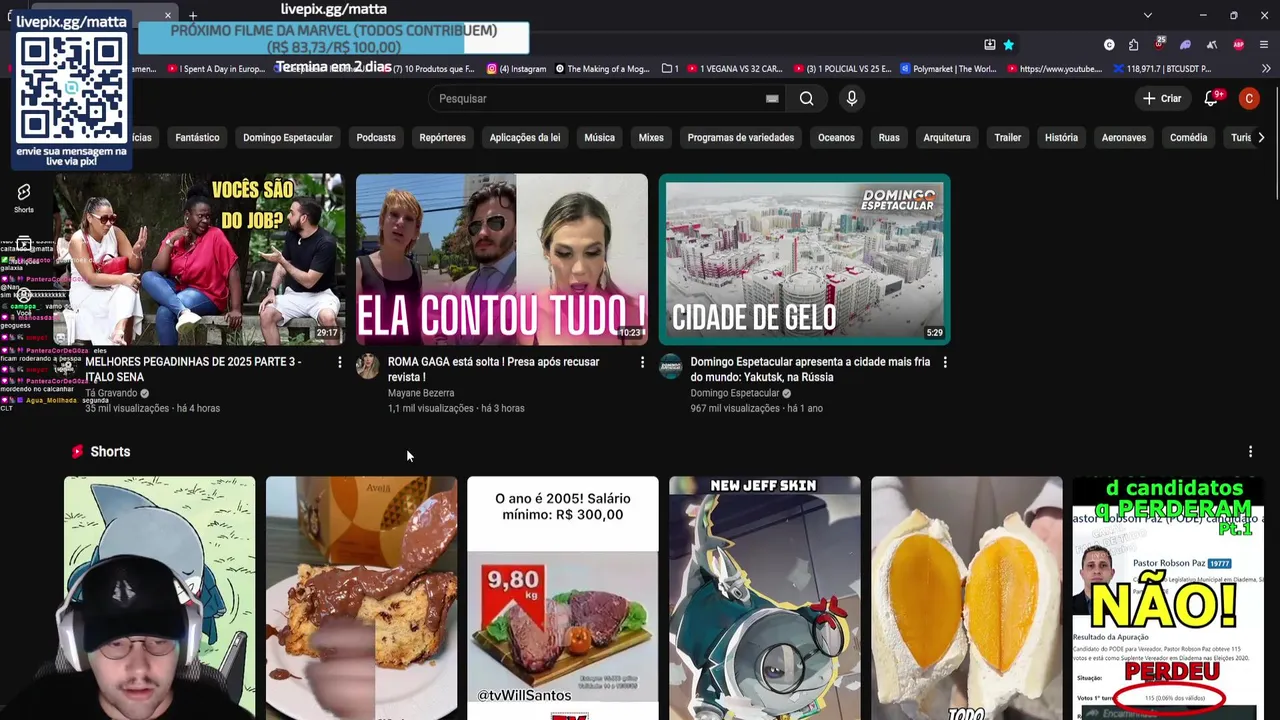Select the Música category chip
The image size is (1280, 720).
point(599,137)
